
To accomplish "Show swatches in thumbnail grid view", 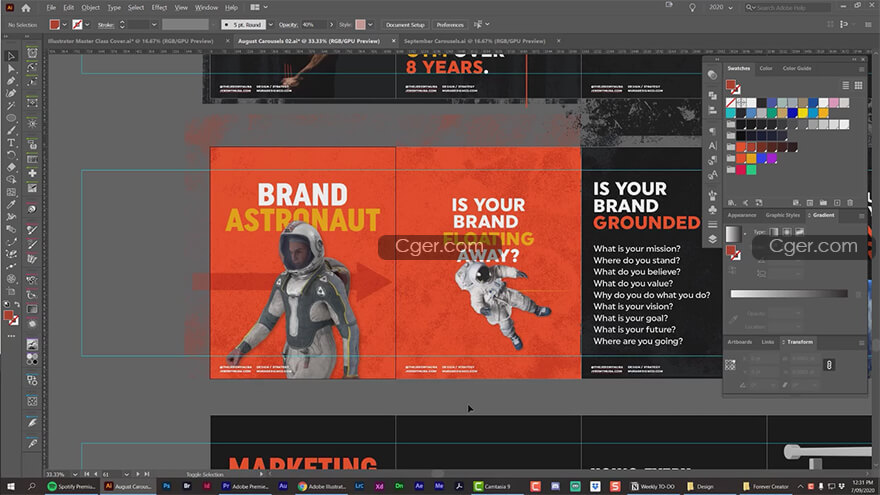I will tap(858, 85).
